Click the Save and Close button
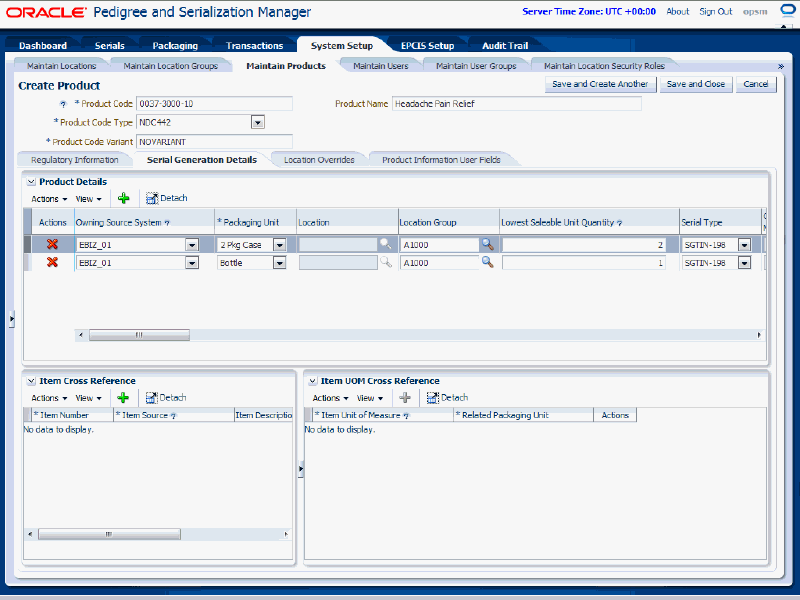 pos(696,84)
